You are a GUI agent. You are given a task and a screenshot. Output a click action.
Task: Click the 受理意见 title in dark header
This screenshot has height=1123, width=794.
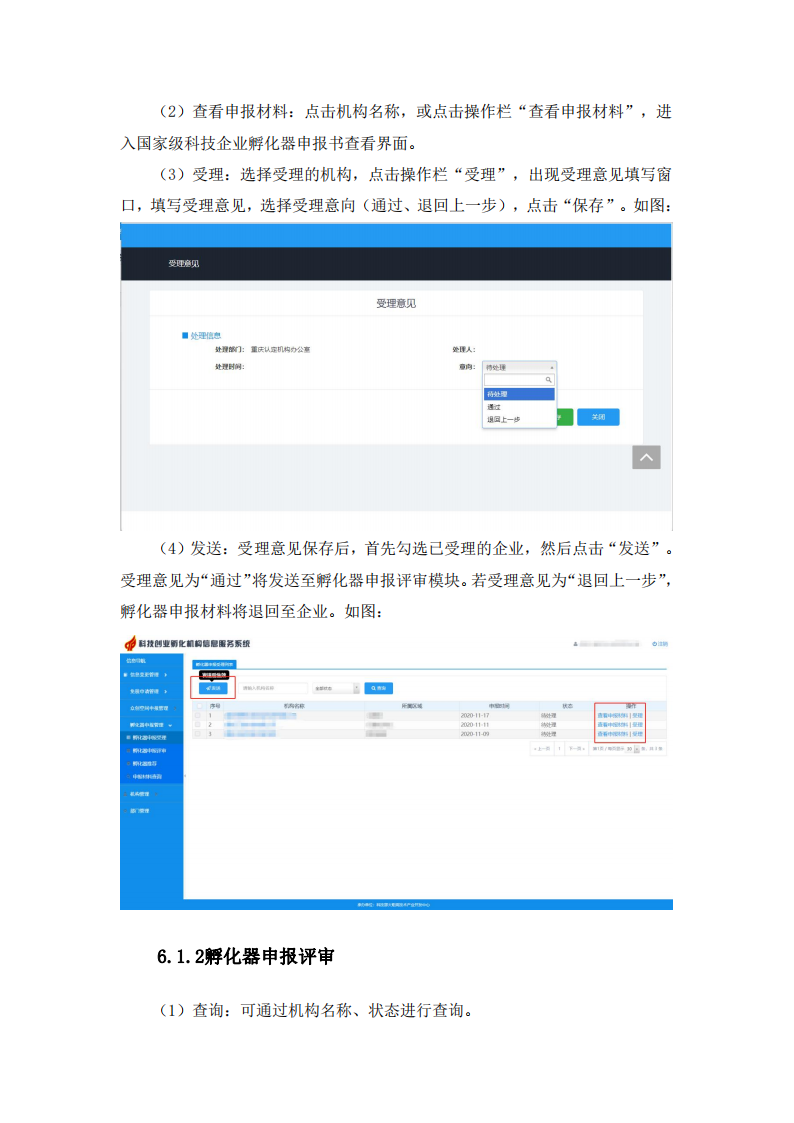click(183, 264)
